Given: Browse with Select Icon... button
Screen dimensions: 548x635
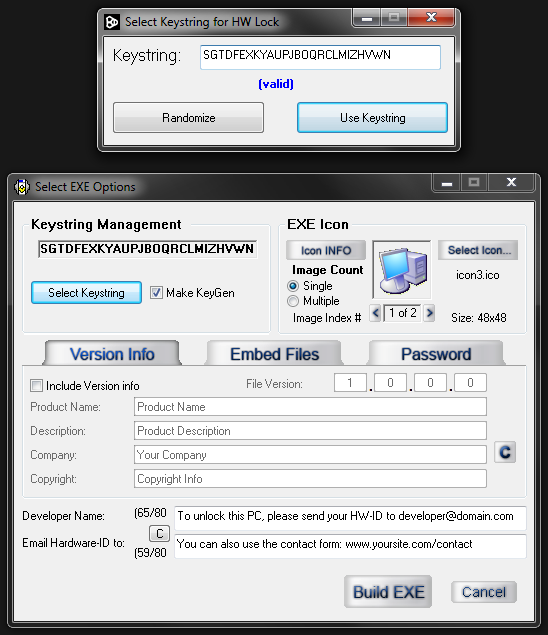Looking at the screenshot, I should [x=478, y=250].
